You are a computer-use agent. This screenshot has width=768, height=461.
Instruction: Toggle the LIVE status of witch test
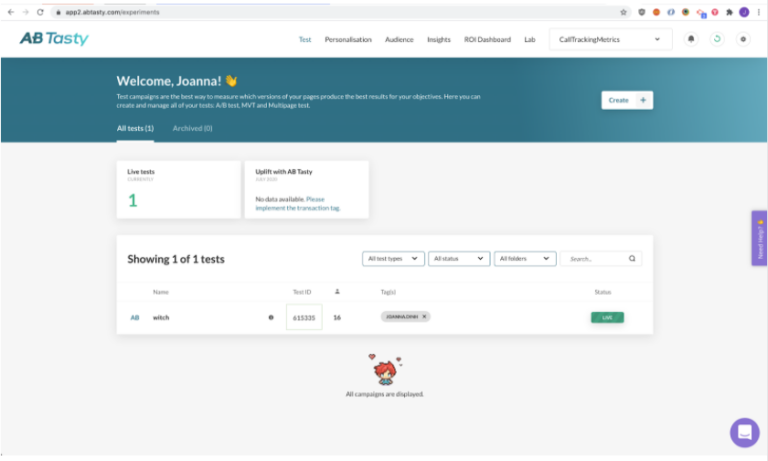[x=607, y=317]
